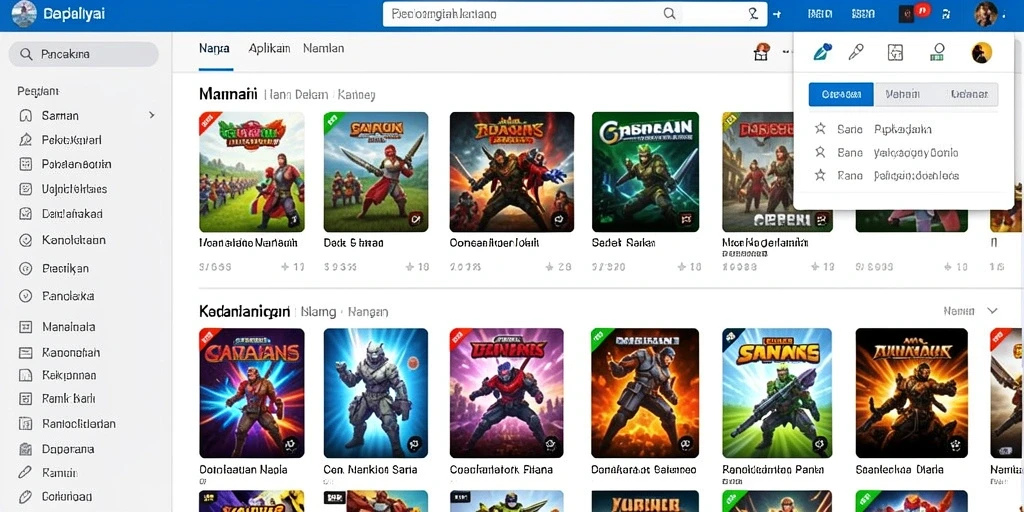The image size is (1024, 512).
Task: Click the magnifier icon in top search bar
Action: click(x=669, y=13)
